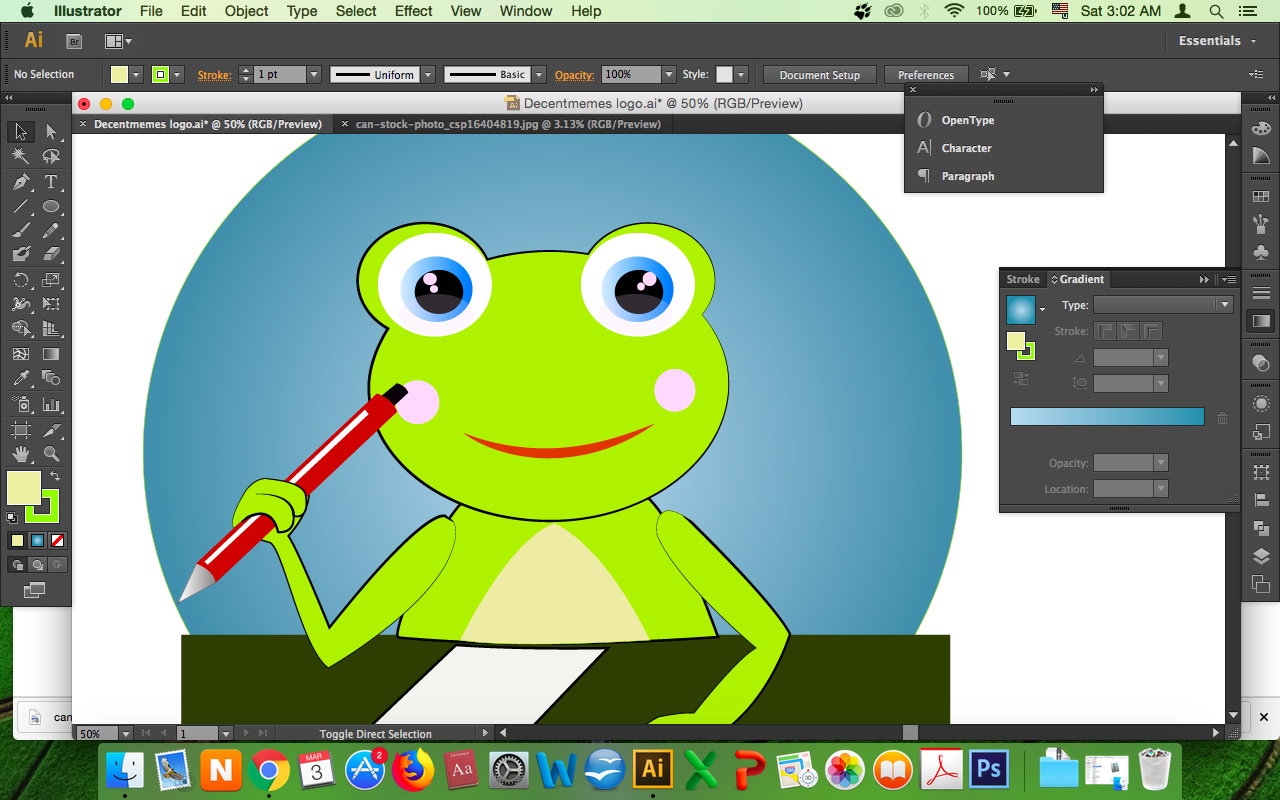Open the Window menu
This screenshot has width=1280, height=800.
tap(525, 11)
